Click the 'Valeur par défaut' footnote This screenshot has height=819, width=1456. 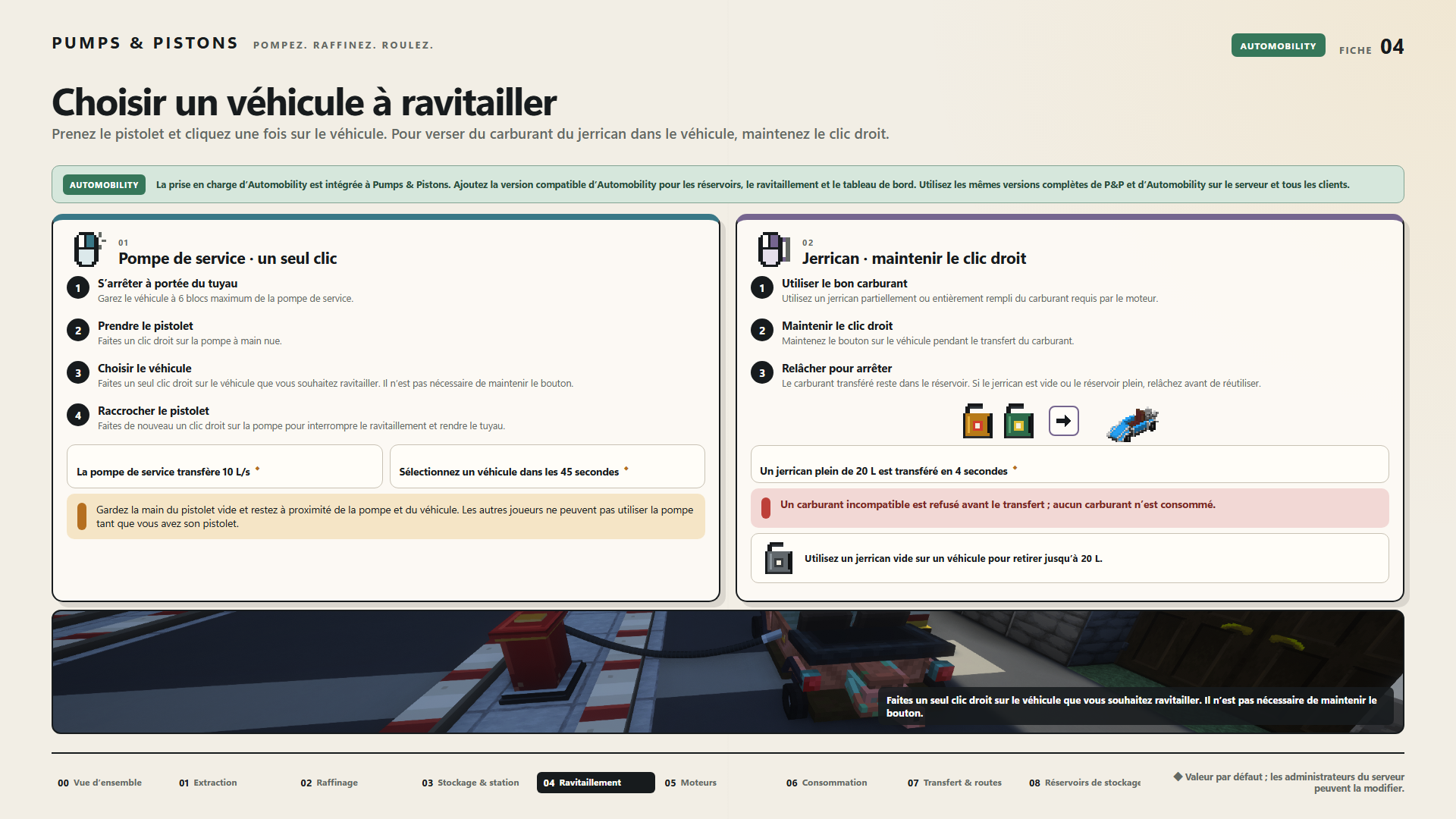[1289, 783]
